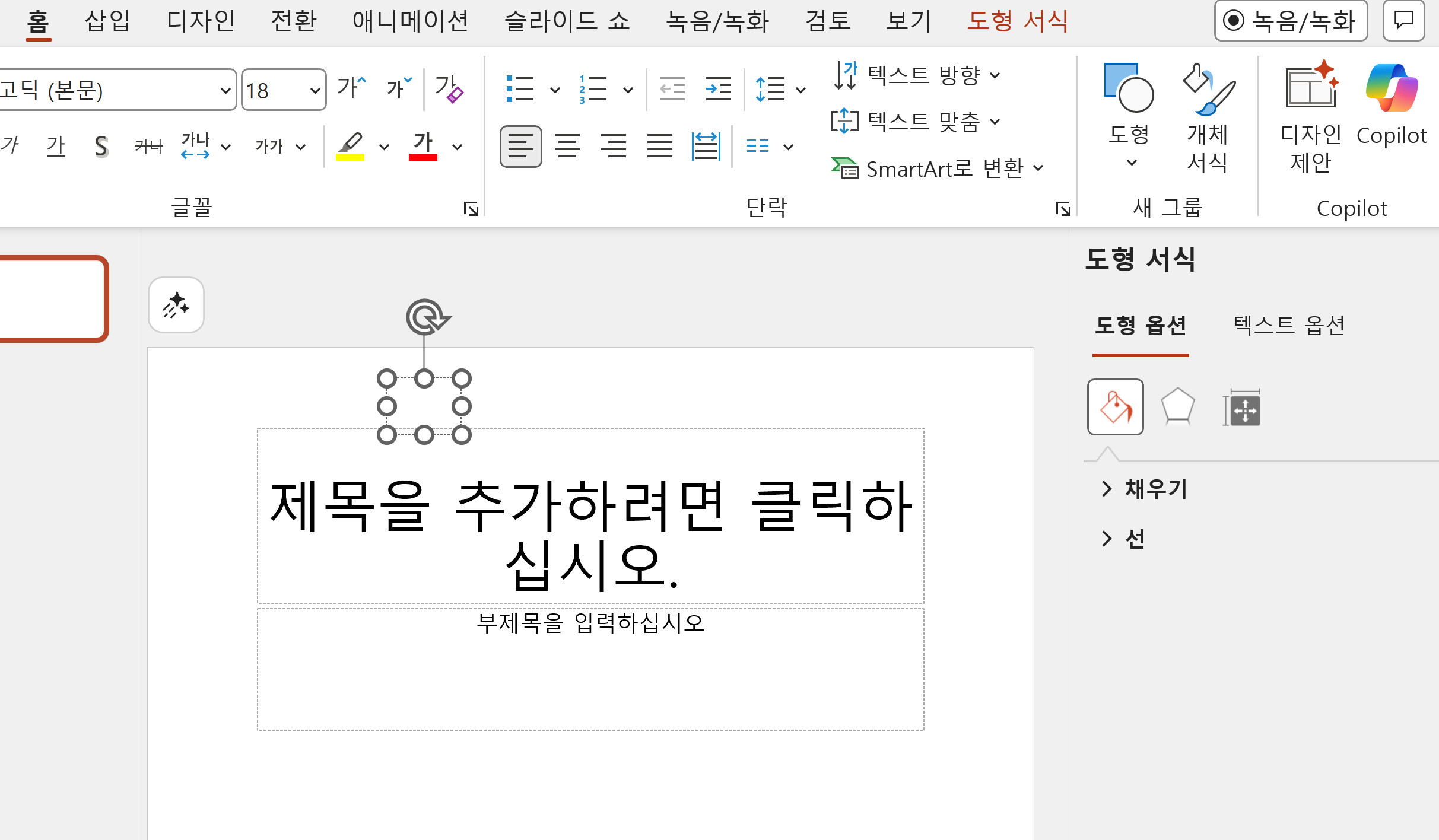Open paragraph dialog launcher in 단락 group

click(x=1063, y=209)
